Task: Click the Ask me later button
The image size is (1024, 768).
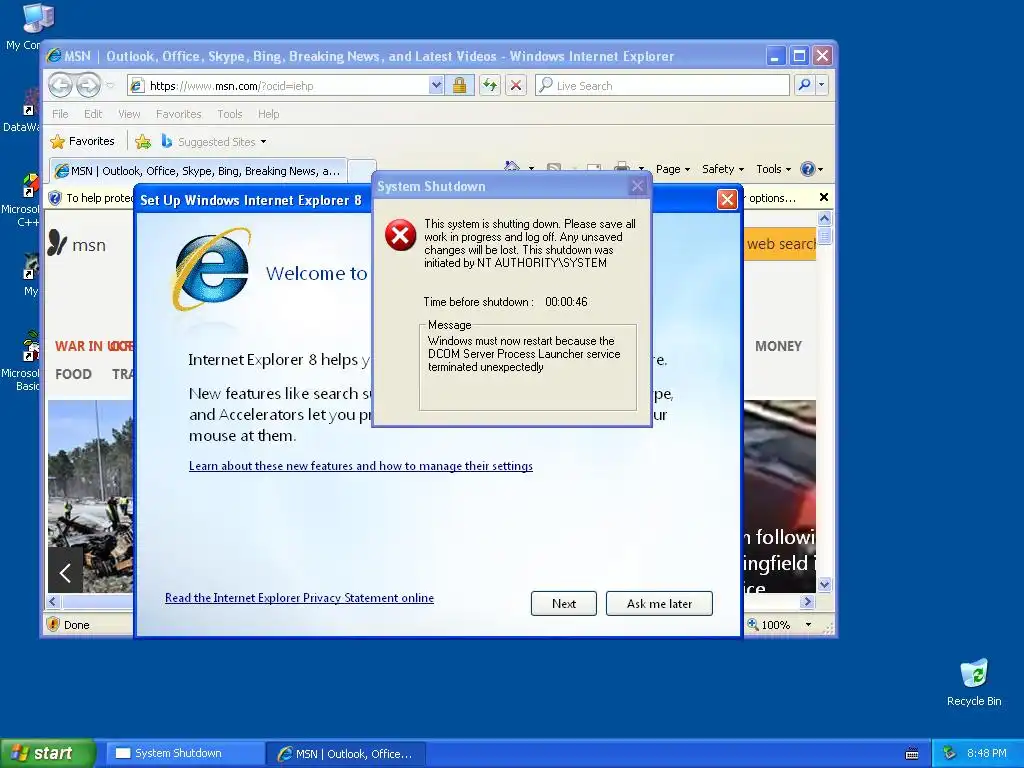Action: click(x=659, y=603)
